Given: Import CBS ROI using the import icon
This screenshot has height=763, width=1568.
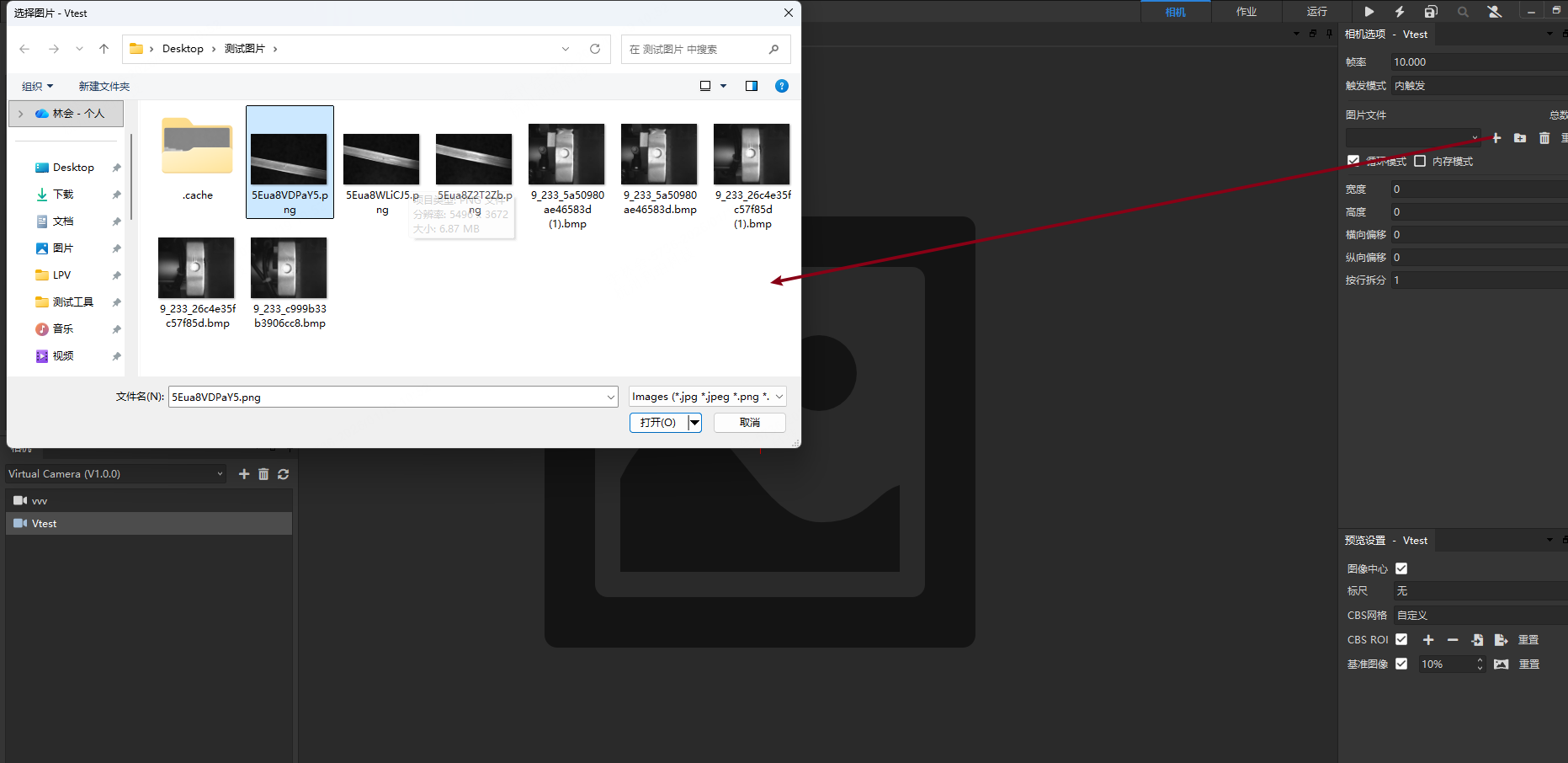Looking at the screenshot, I should pos(1477,640).
